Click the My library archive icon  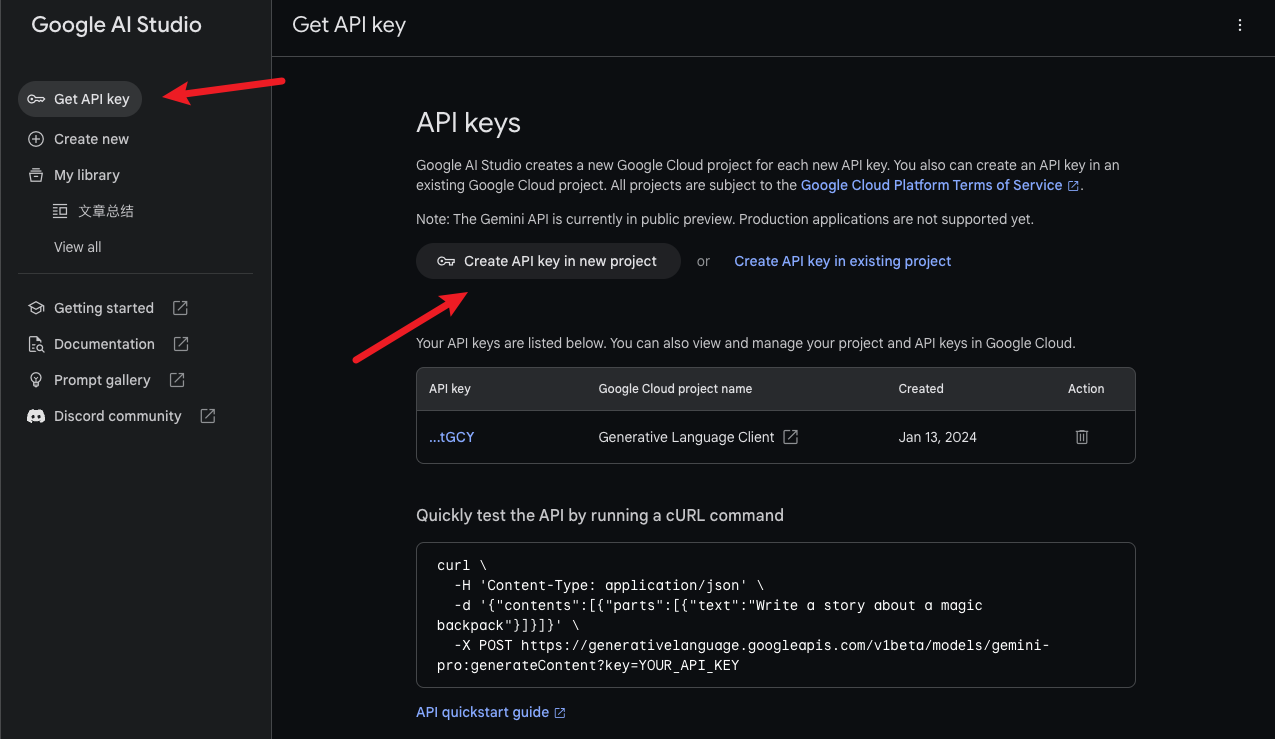pyautogui.click(x=36, y=175)
